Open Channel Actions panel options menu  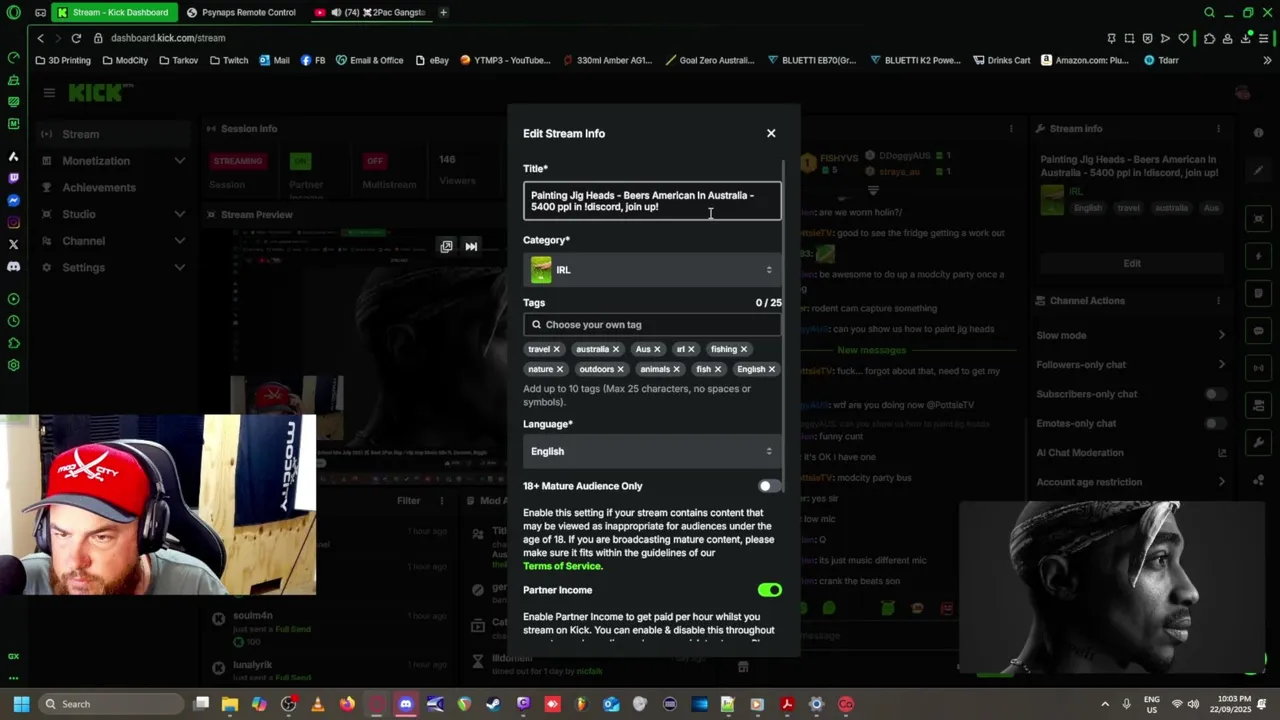click(x=1218, y=301)
